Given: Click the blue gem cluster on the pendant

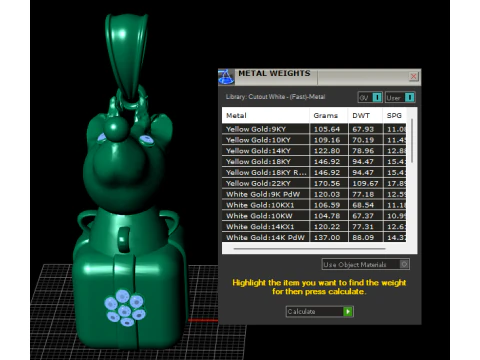Looking at the screenshot, I should (125, 308).
